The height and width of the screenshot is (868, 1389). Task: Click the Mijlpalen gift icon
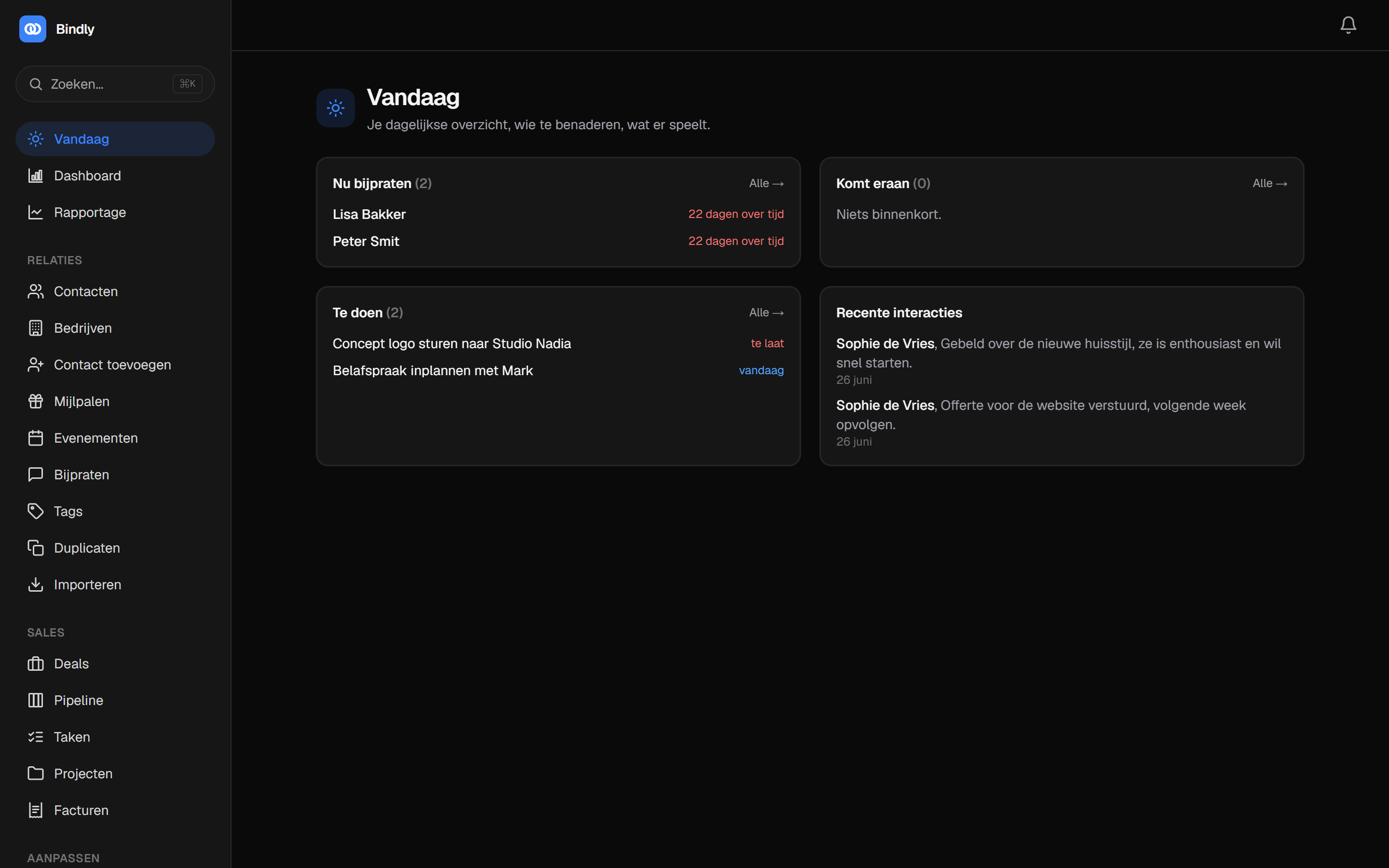pos(36,401)
